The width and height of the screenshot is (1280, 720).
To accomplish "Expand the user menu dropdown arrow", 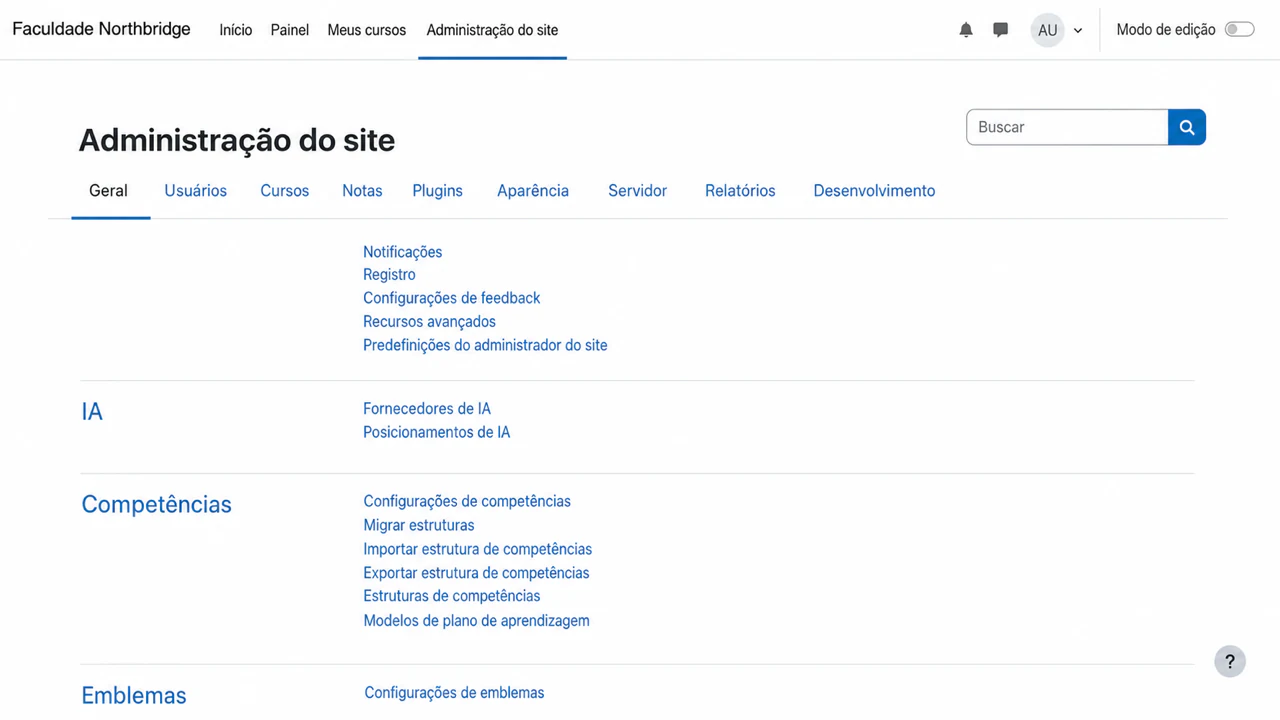I will [x=1078, y=31].
